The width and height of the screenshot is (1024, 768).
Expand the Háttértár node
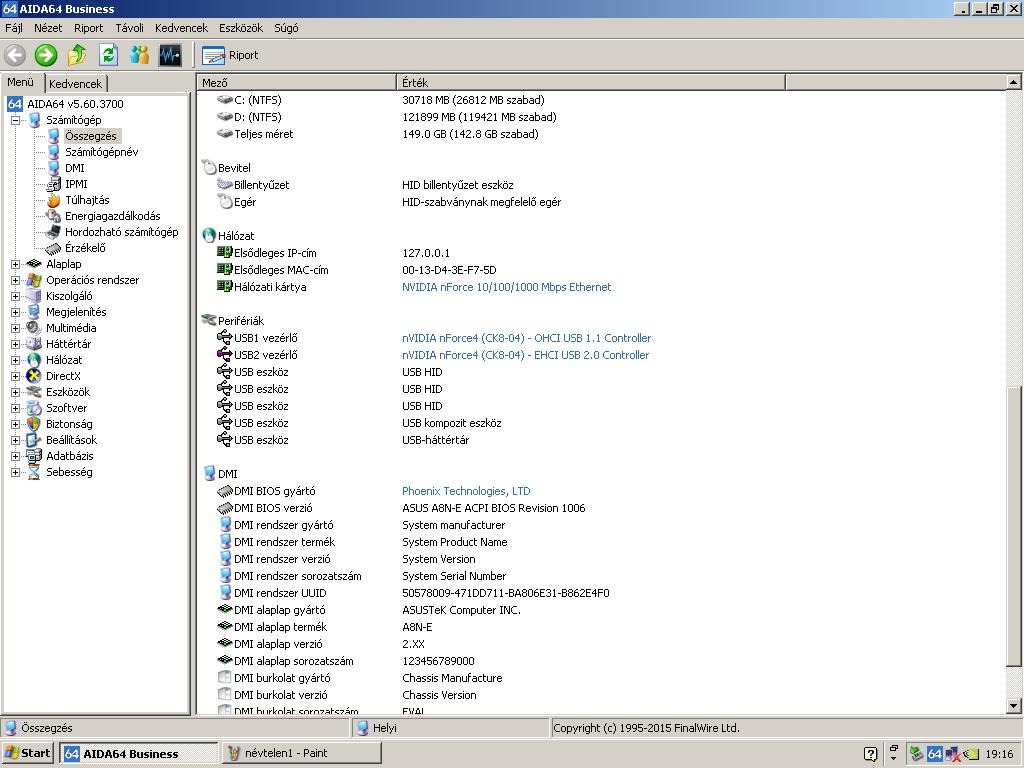(15, 344)
